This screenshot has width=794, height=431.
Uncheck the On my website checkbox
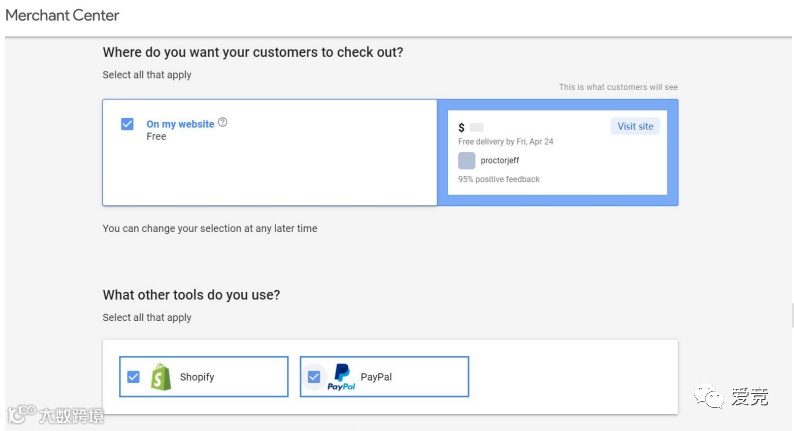[127, 124]
